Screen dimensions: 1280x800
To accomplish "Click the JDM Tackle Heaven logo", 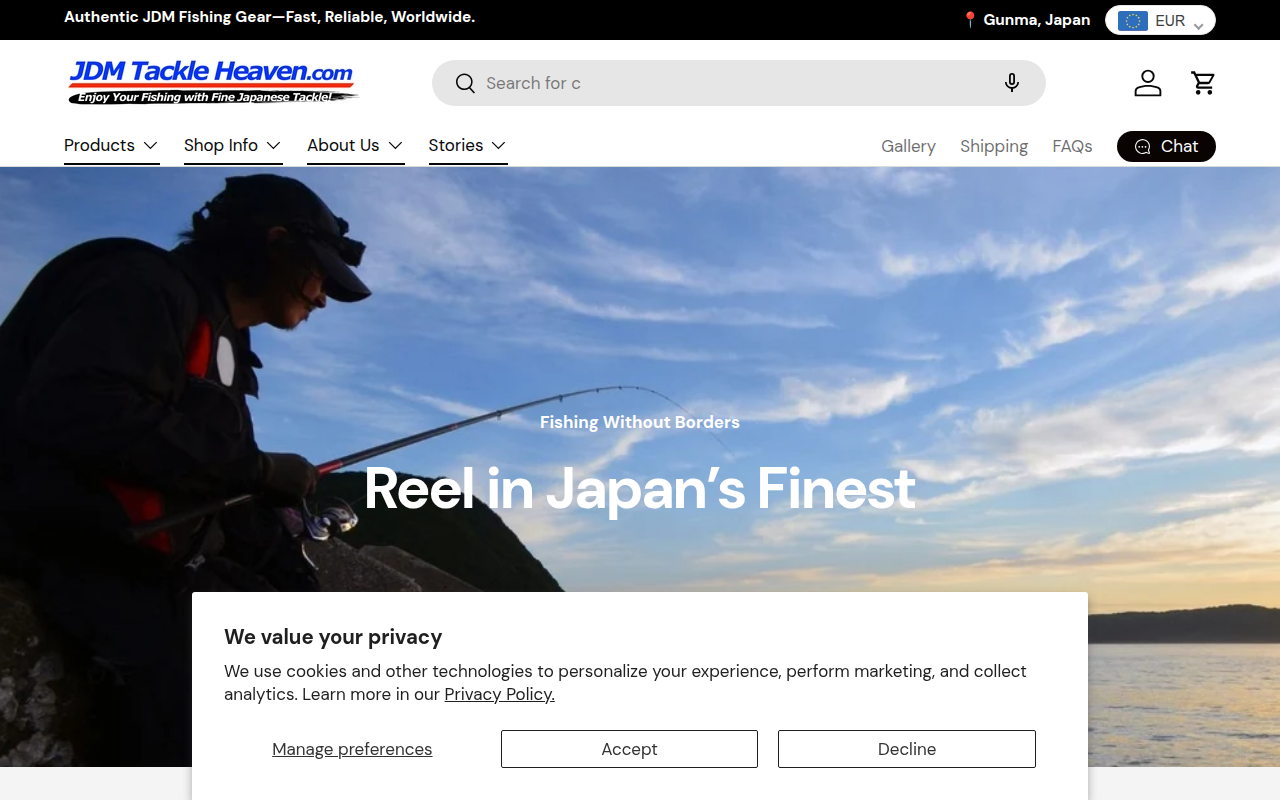I will (212, 82).
